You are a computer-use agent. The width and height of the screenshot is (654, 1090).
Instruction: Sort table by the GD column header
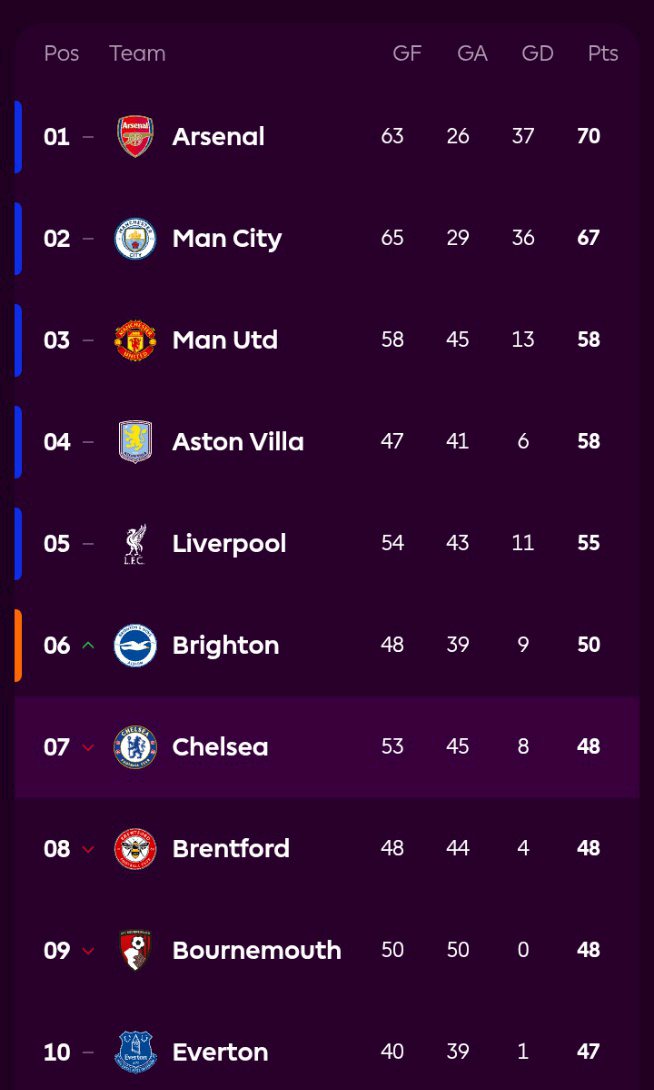[537, 54]
